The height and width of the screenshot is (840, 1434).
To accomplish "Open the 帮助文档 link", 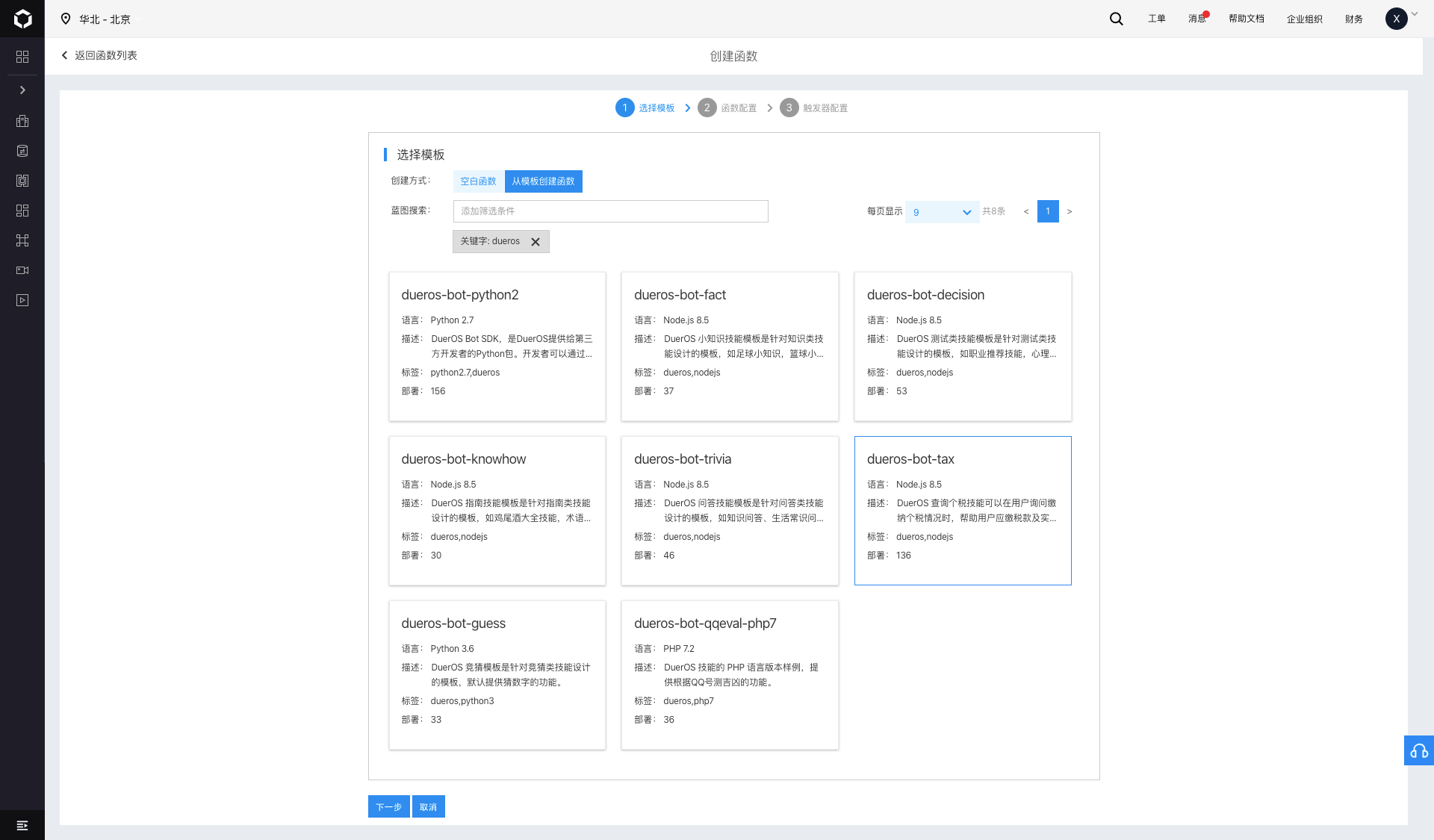I will coord(1247,19).
